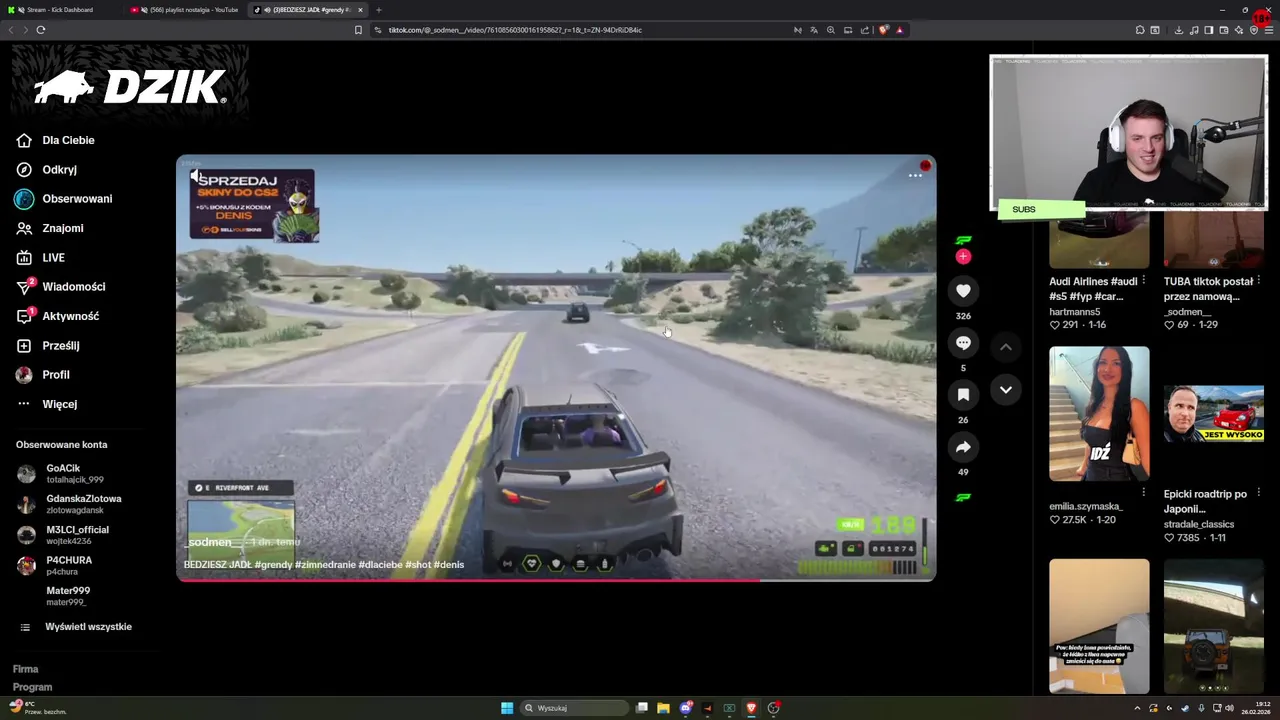
Task: Follow the creator with the red plus button
Action: pyautogui.click(x=963, y=257)
